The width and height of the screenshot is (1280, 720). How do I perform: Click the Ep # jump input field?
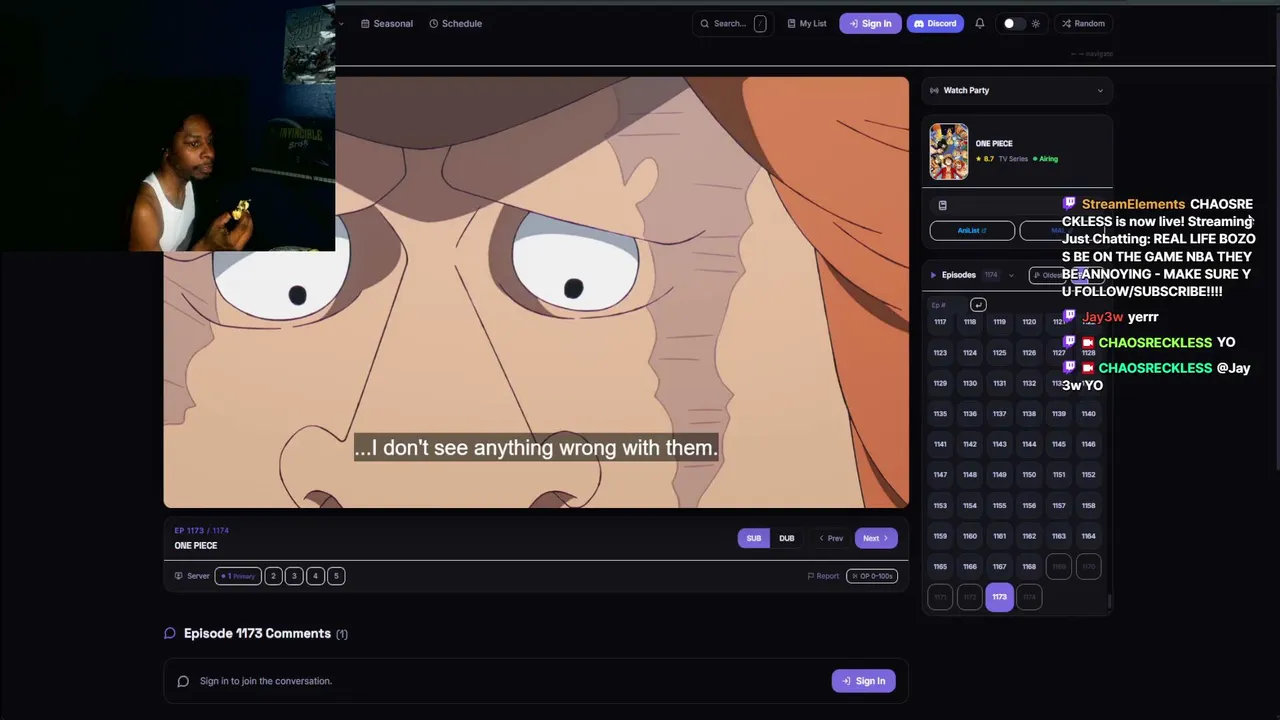pyautogui.click(x=946, y=305)
